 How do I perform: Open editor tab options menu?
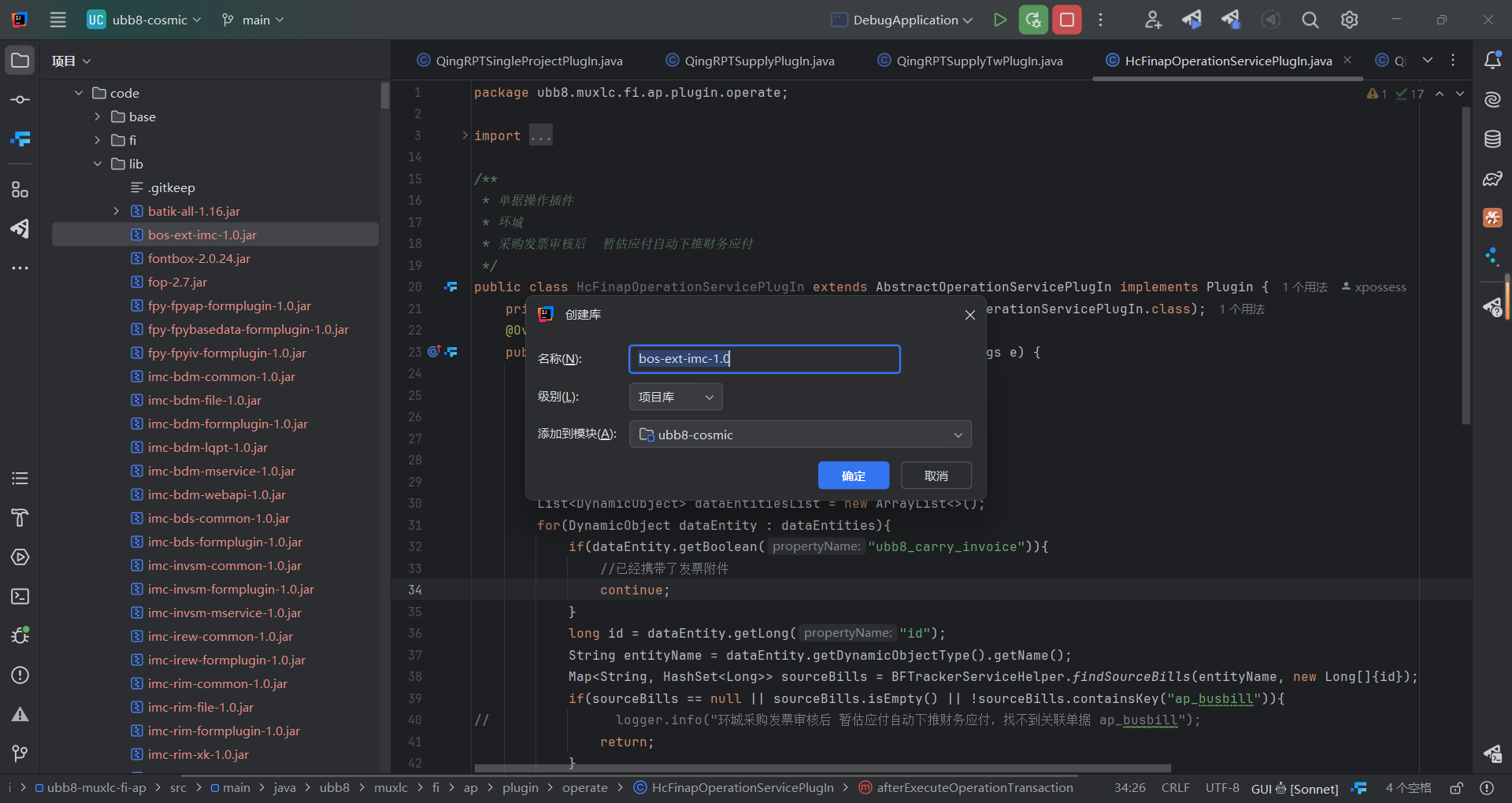point(1453,60)
